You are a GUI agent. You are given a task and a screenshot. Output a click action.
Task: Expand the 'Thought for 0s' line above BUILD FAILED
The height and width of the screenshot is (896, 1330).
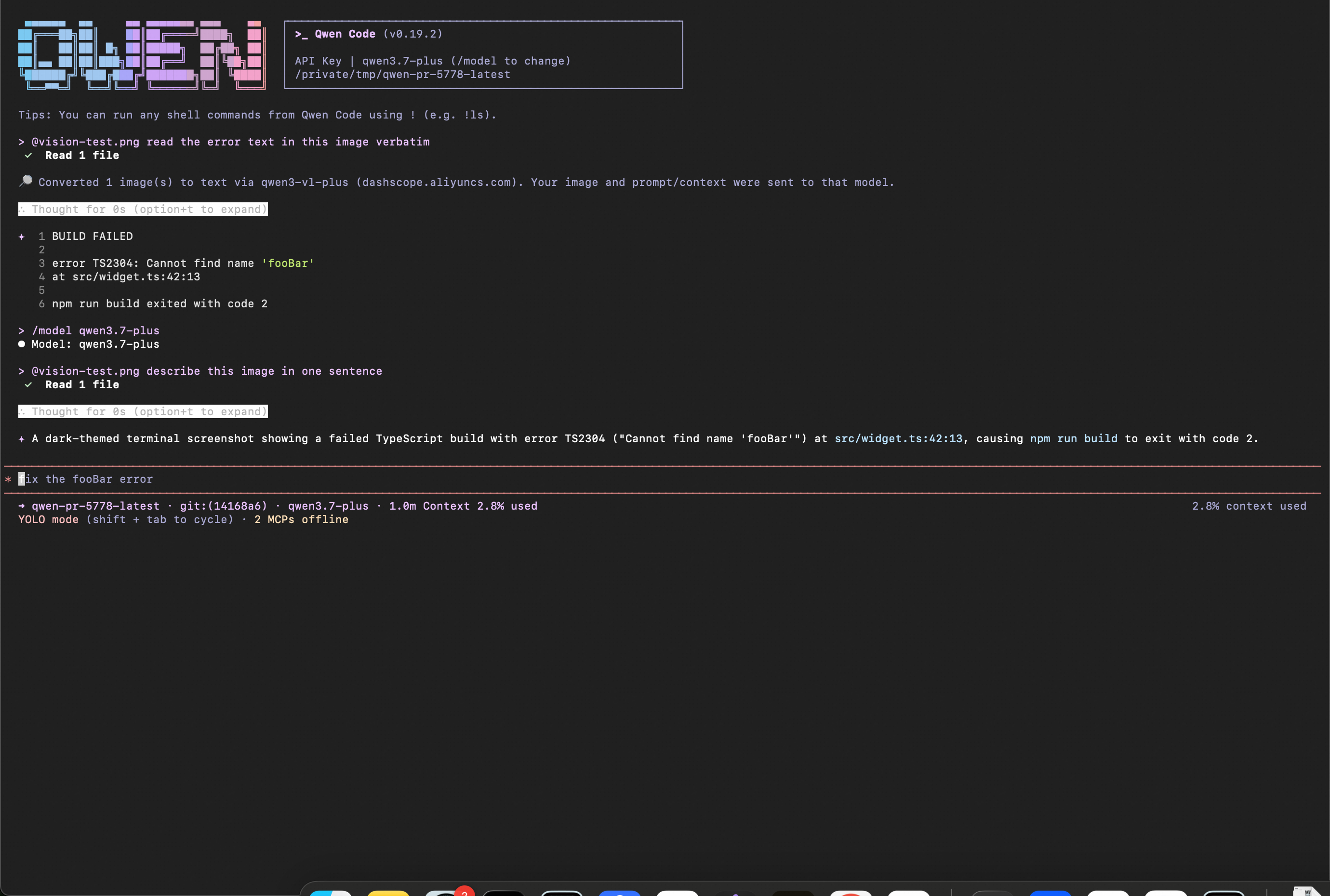tap(143, 209)
